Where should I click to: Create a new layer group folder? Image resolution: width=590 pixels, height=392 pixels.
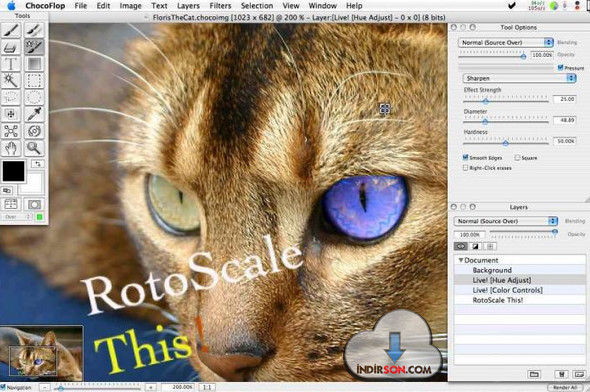[534, 374]
